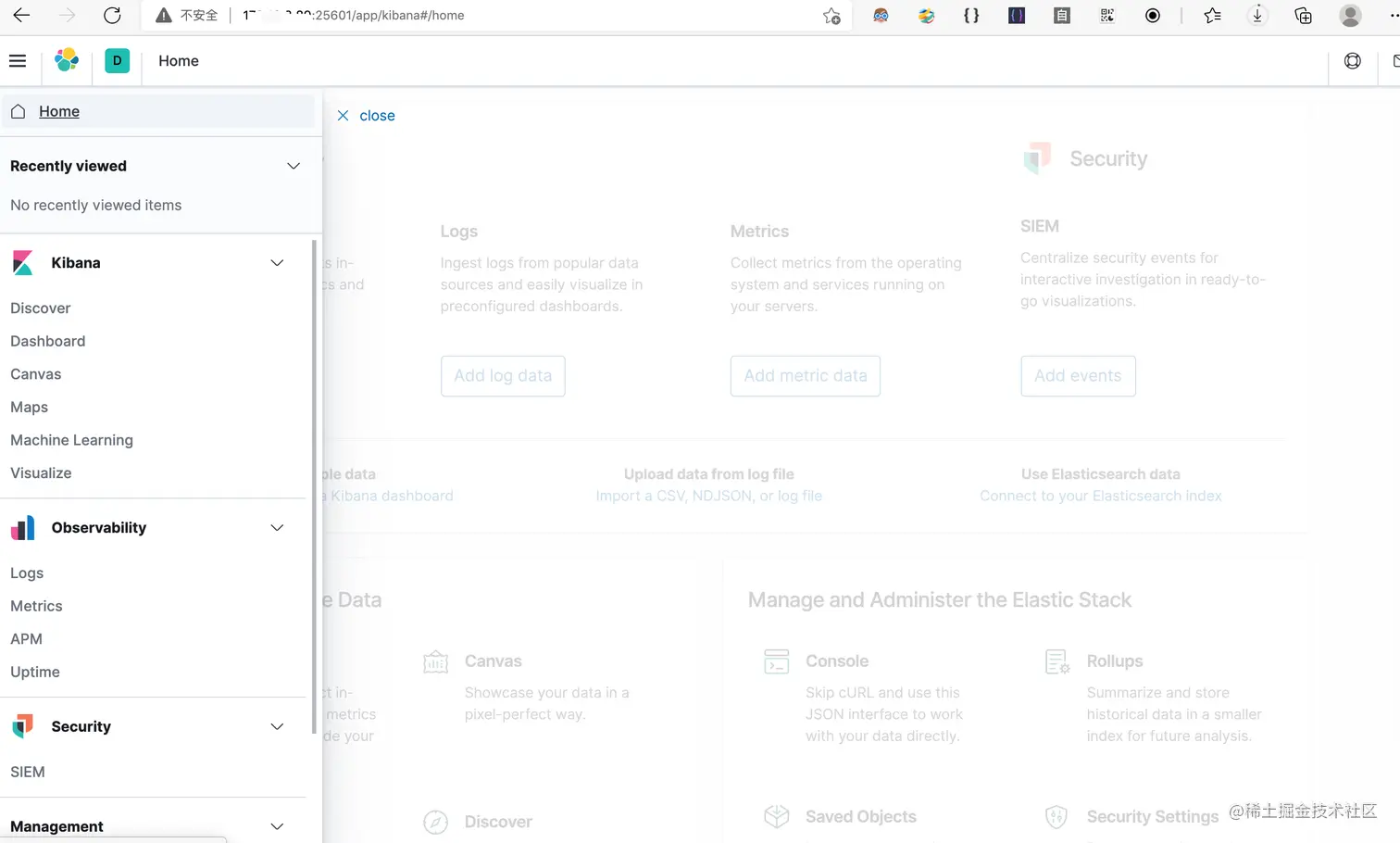1400x843 pixels.
Task: Toggle the hamburger navigation menu
Action: point(18,61)
